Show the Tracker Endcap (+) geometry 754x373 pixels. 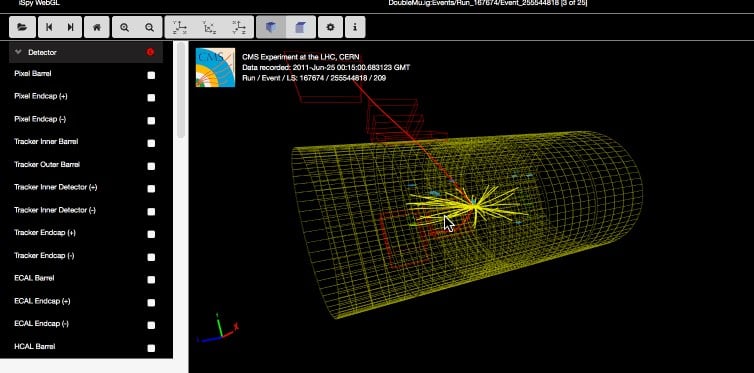click(151, 235)
